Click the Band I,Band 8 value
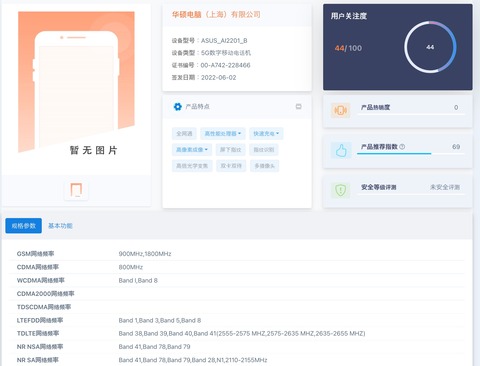 tap(138, 280)
